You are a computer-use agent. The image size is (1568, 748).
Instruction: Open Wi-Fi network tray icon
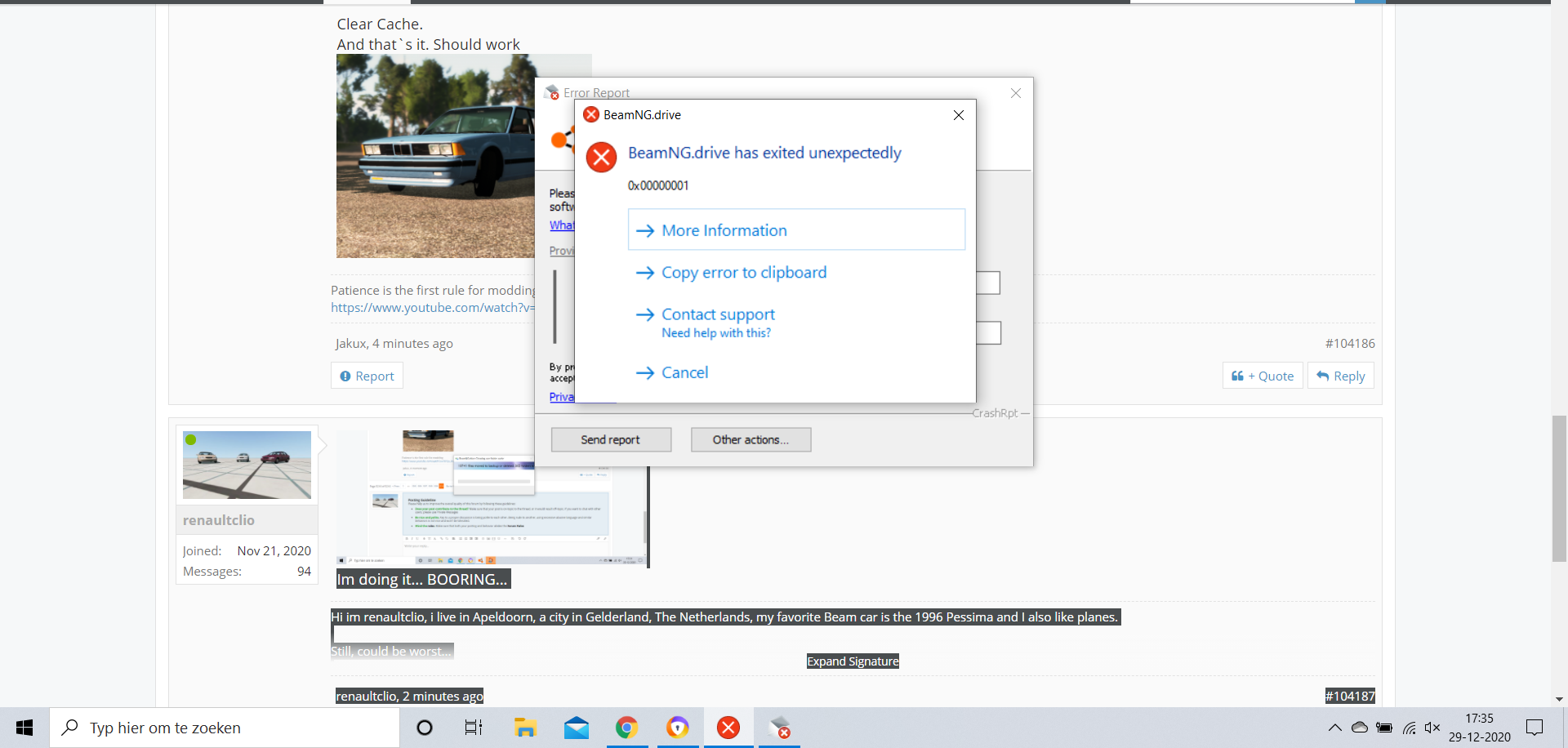(x=1410, y=728)
